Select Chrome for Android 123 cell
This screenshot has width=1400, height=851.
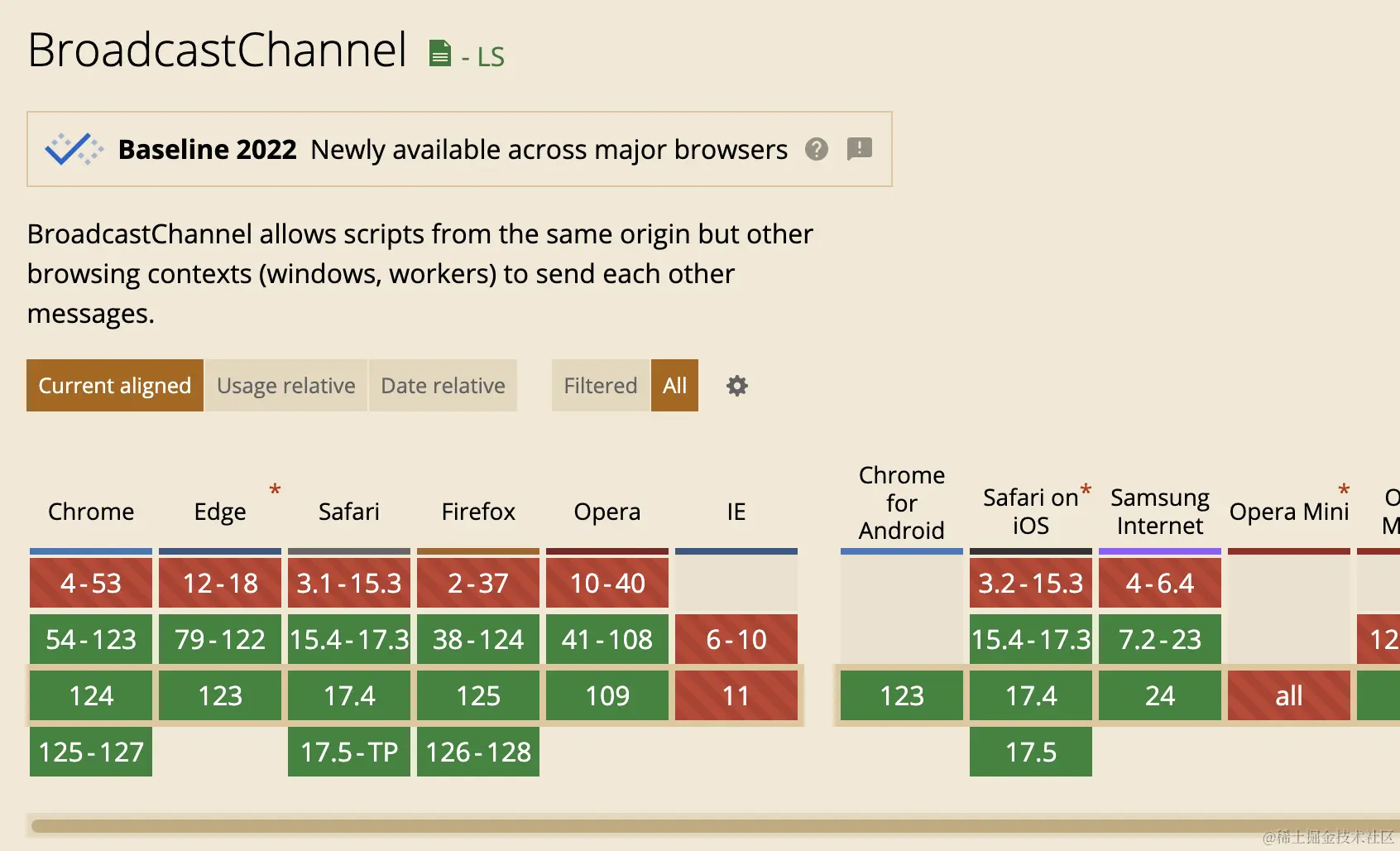902,695
